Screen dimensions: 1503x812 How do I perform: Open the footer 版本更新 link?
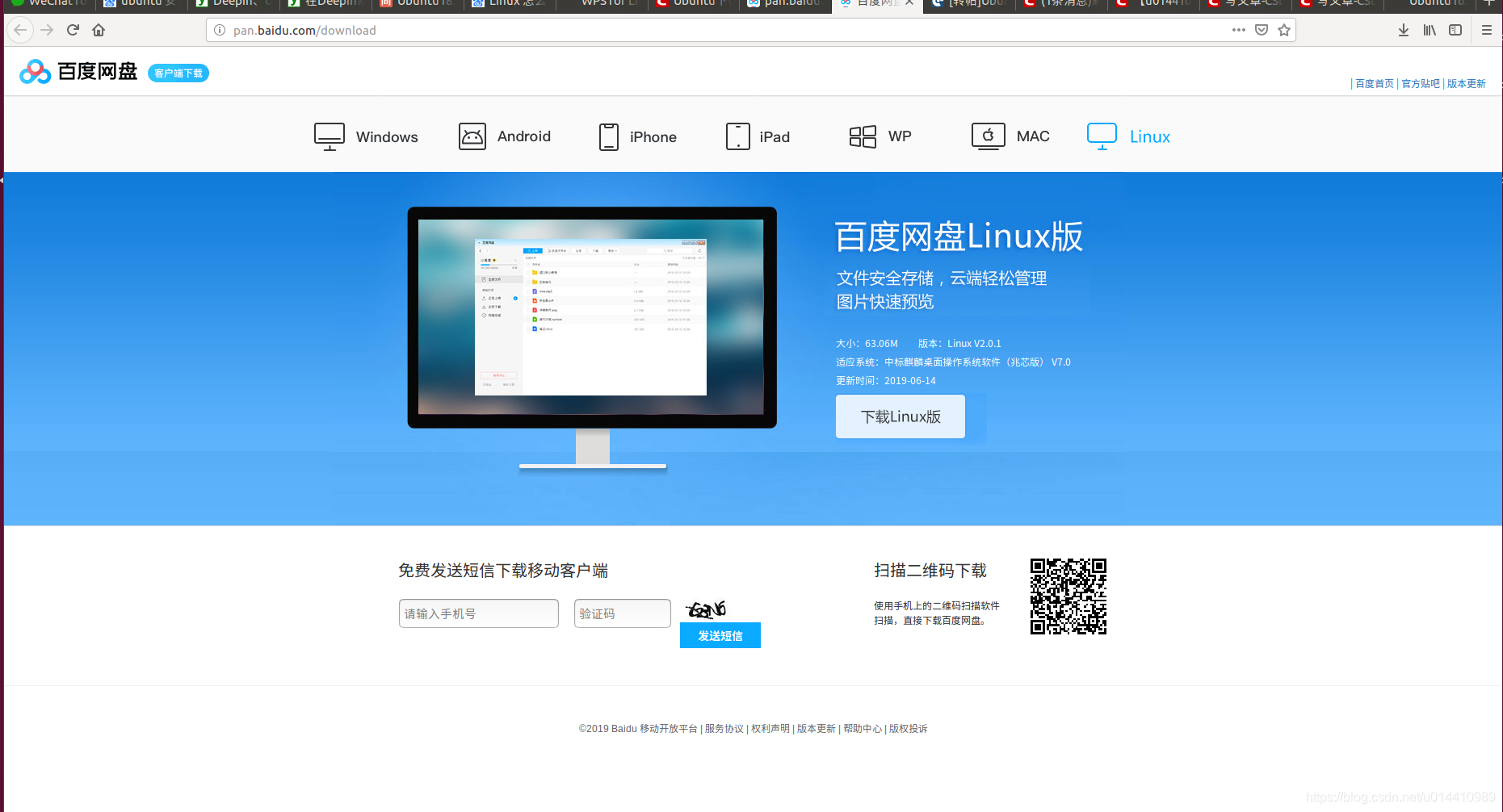pyautogui.click(x=817, y=729)
